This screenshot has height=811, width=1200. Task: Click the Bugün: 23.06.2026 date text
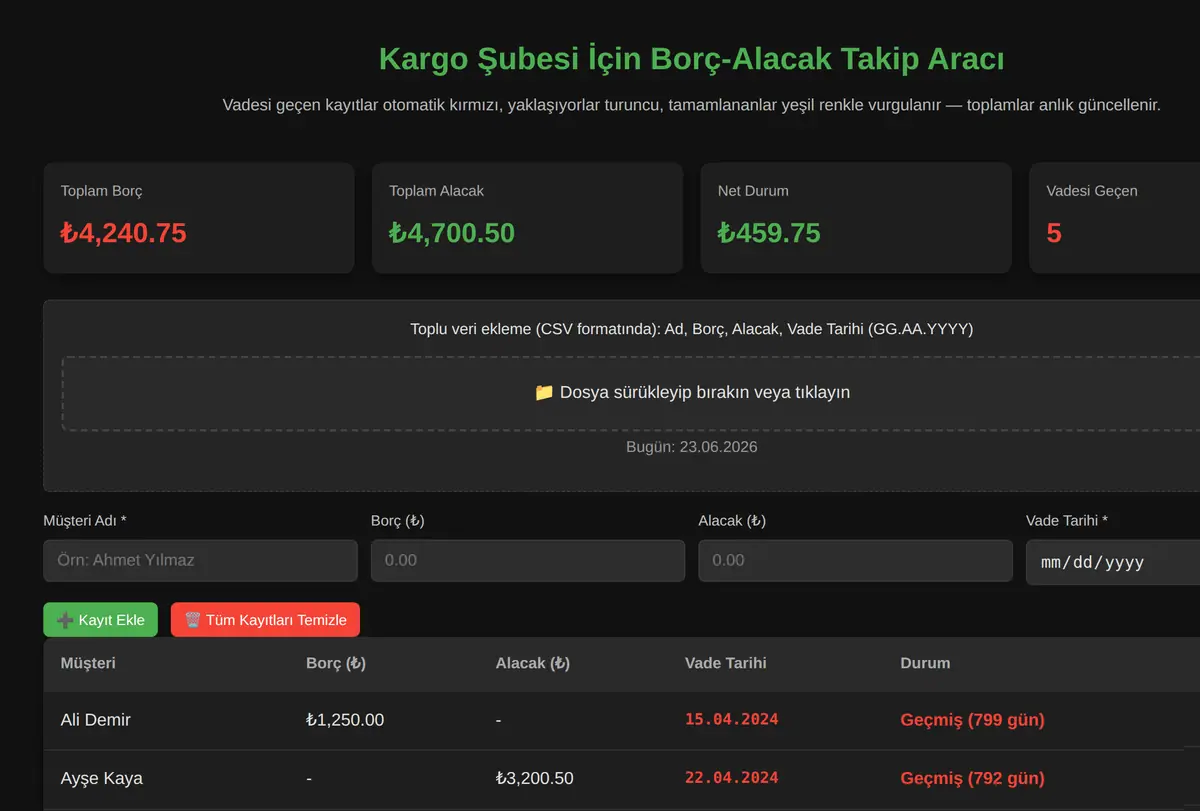coord(692,447)
